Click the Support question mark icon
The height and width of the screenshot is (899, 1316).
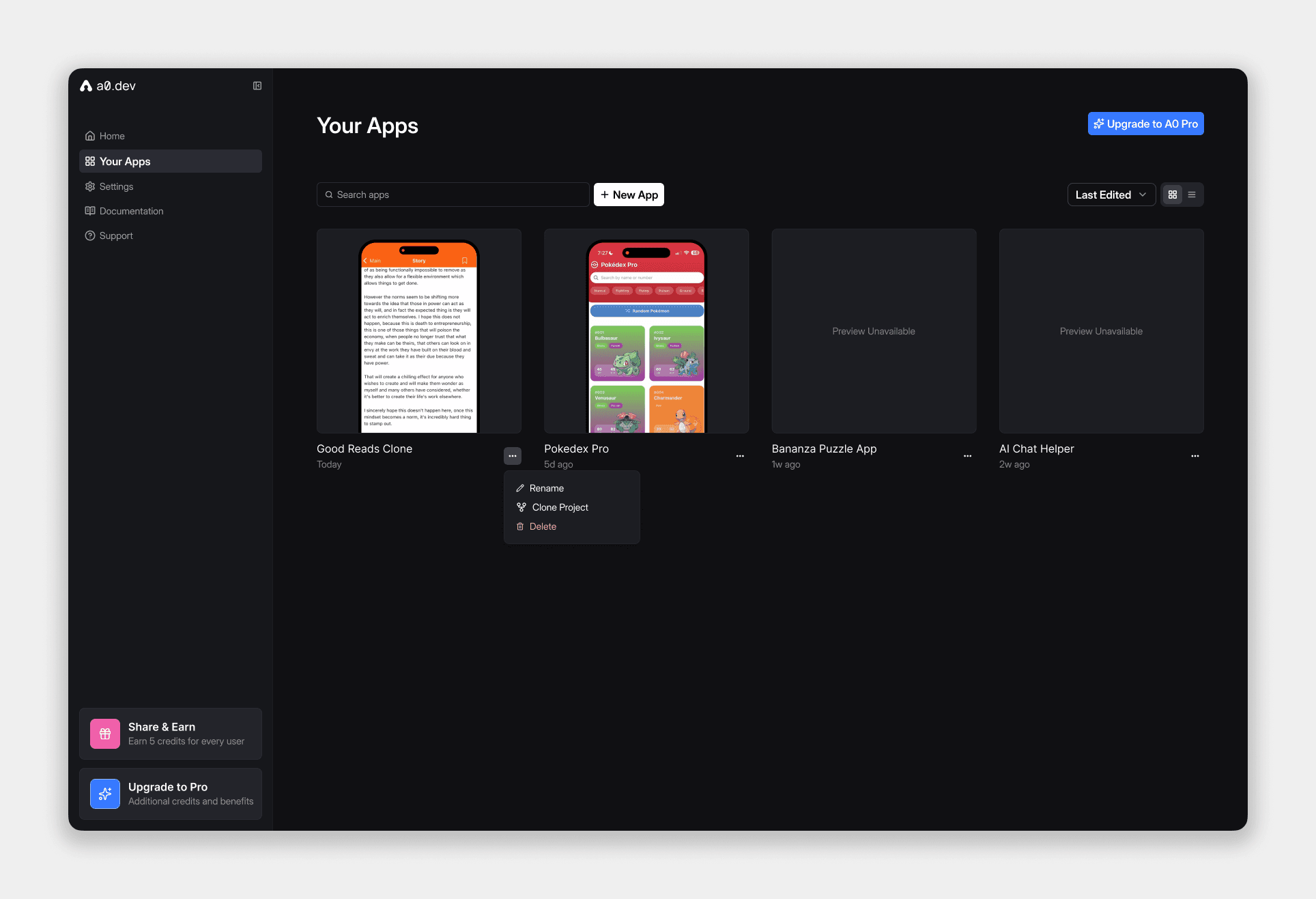pos(89,236)
